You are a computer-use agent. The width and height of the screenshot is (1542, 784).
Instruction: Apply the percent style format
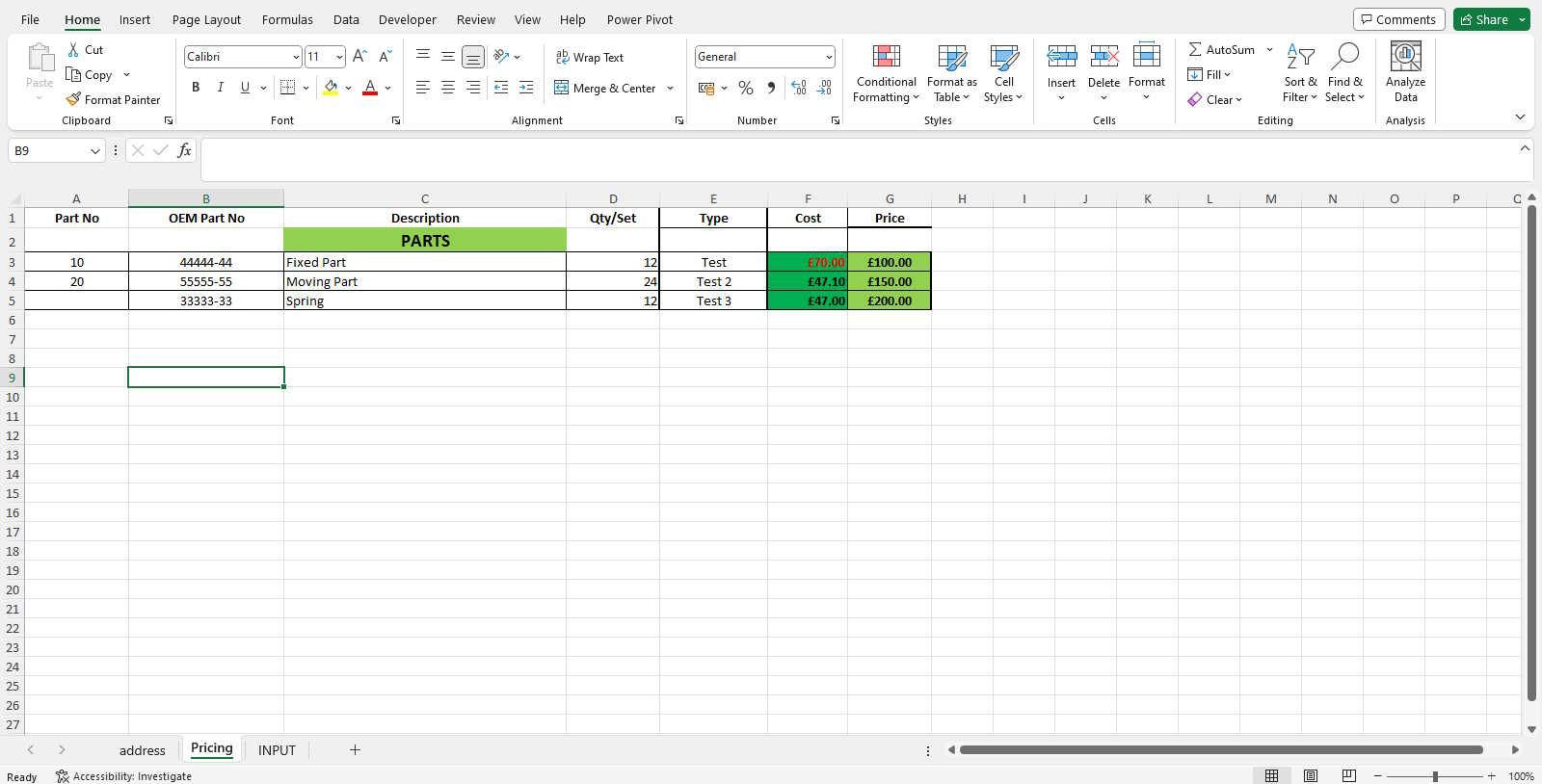746,88
